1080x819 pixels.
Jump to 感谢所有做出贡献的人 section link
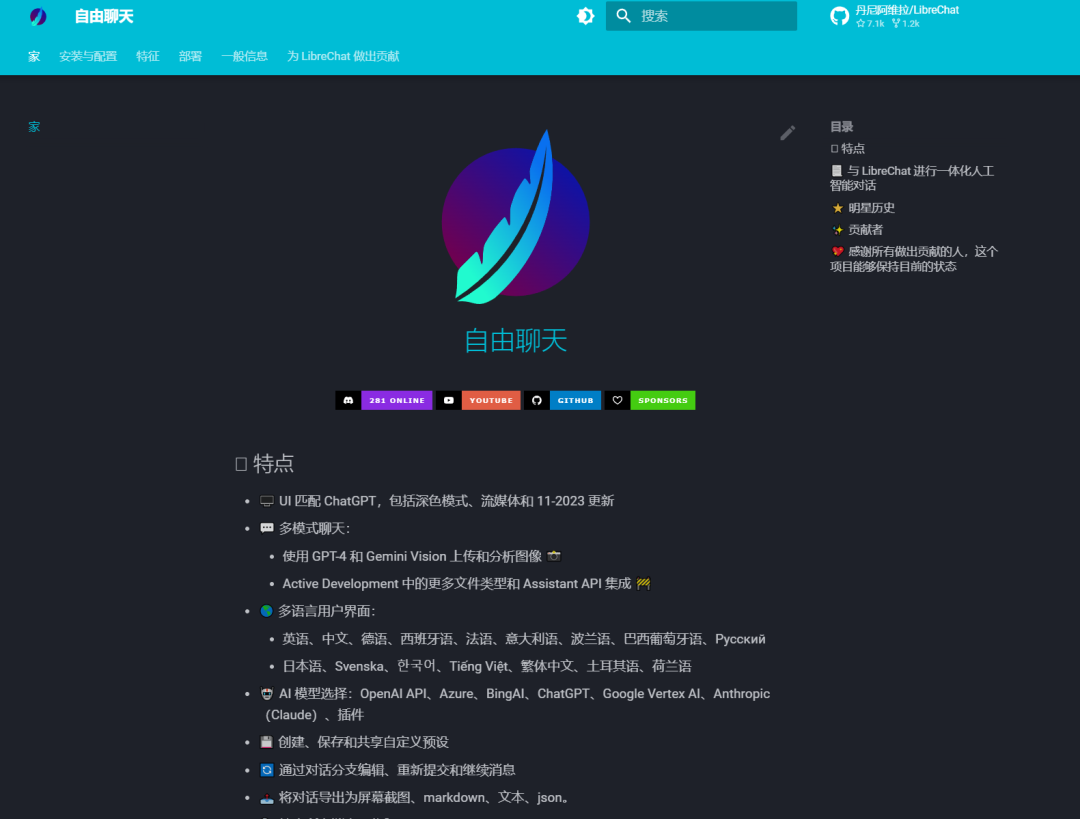pos(914,259)
